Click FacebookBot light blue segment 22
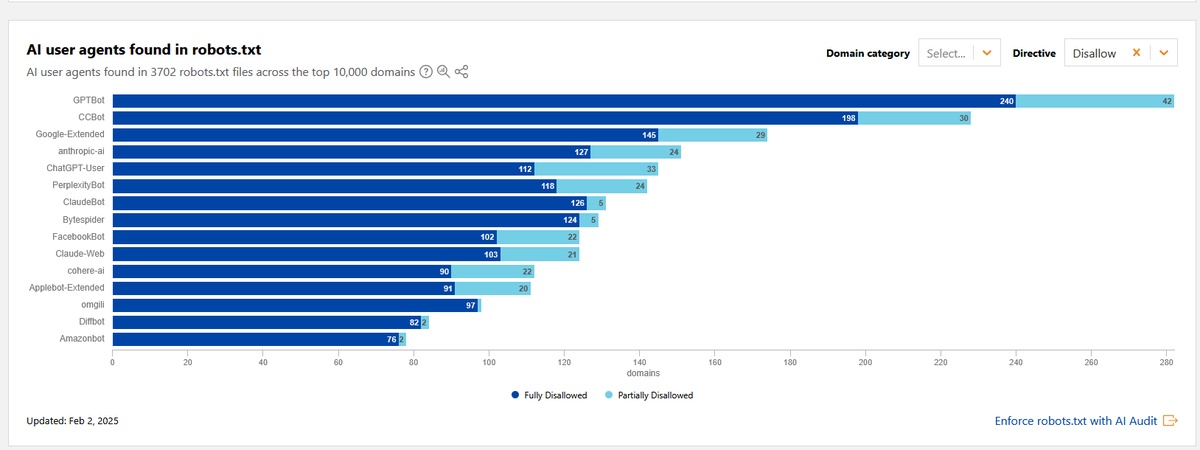This screenshot has height=450, width=1200. [537, 237]
